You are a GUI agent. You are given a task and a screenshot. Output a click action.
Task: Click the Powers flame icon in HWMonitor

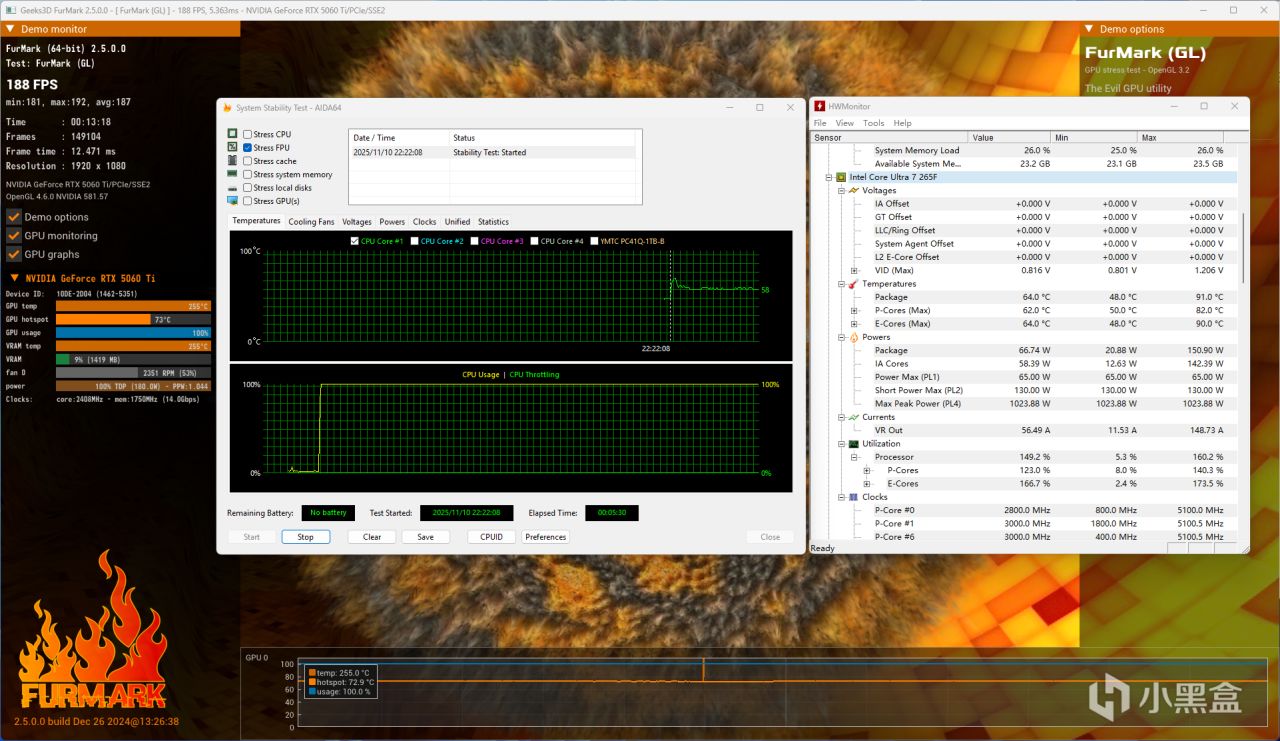(x=854, y=337)
